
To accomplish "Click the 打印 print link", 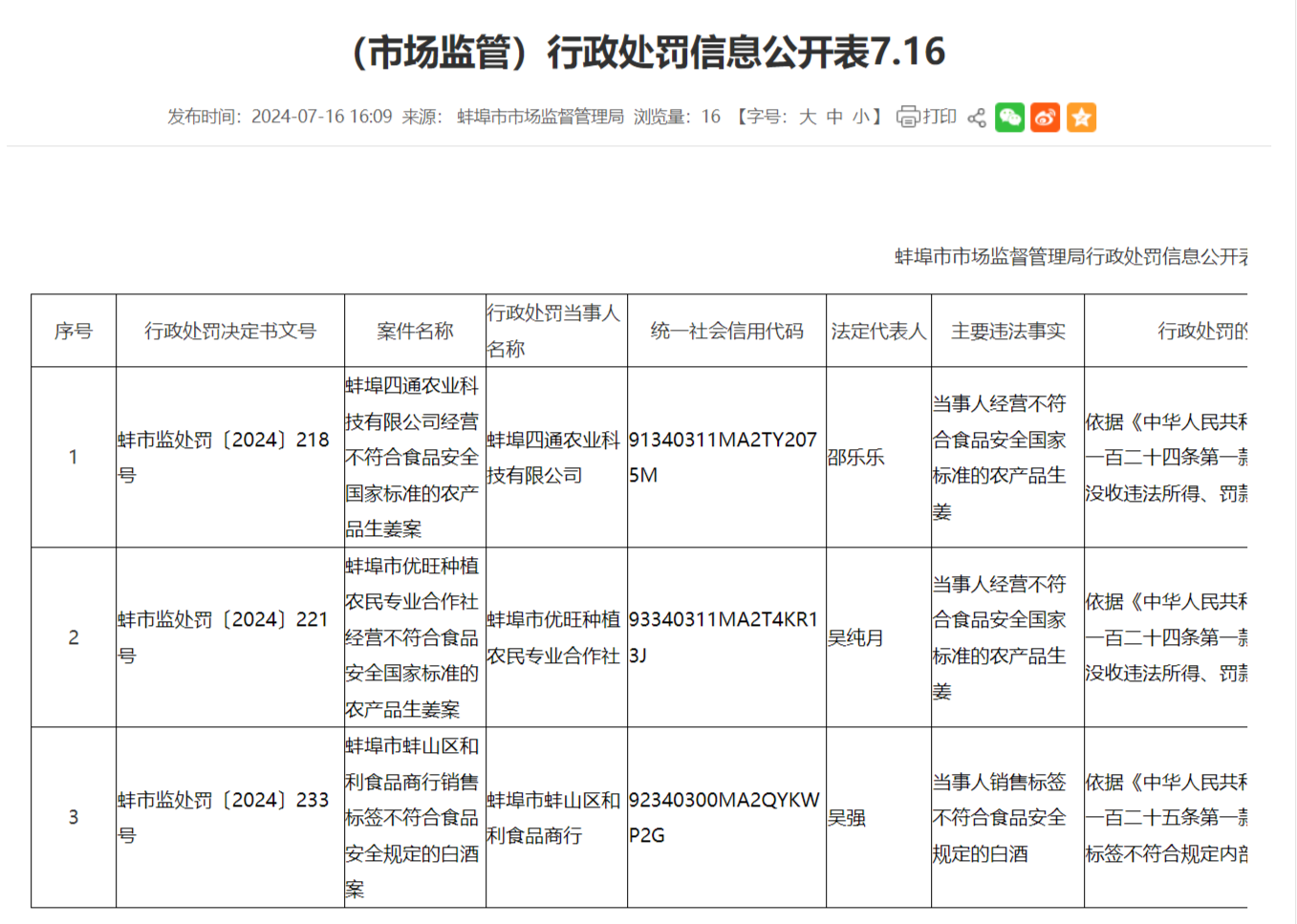I will [940, 117].
